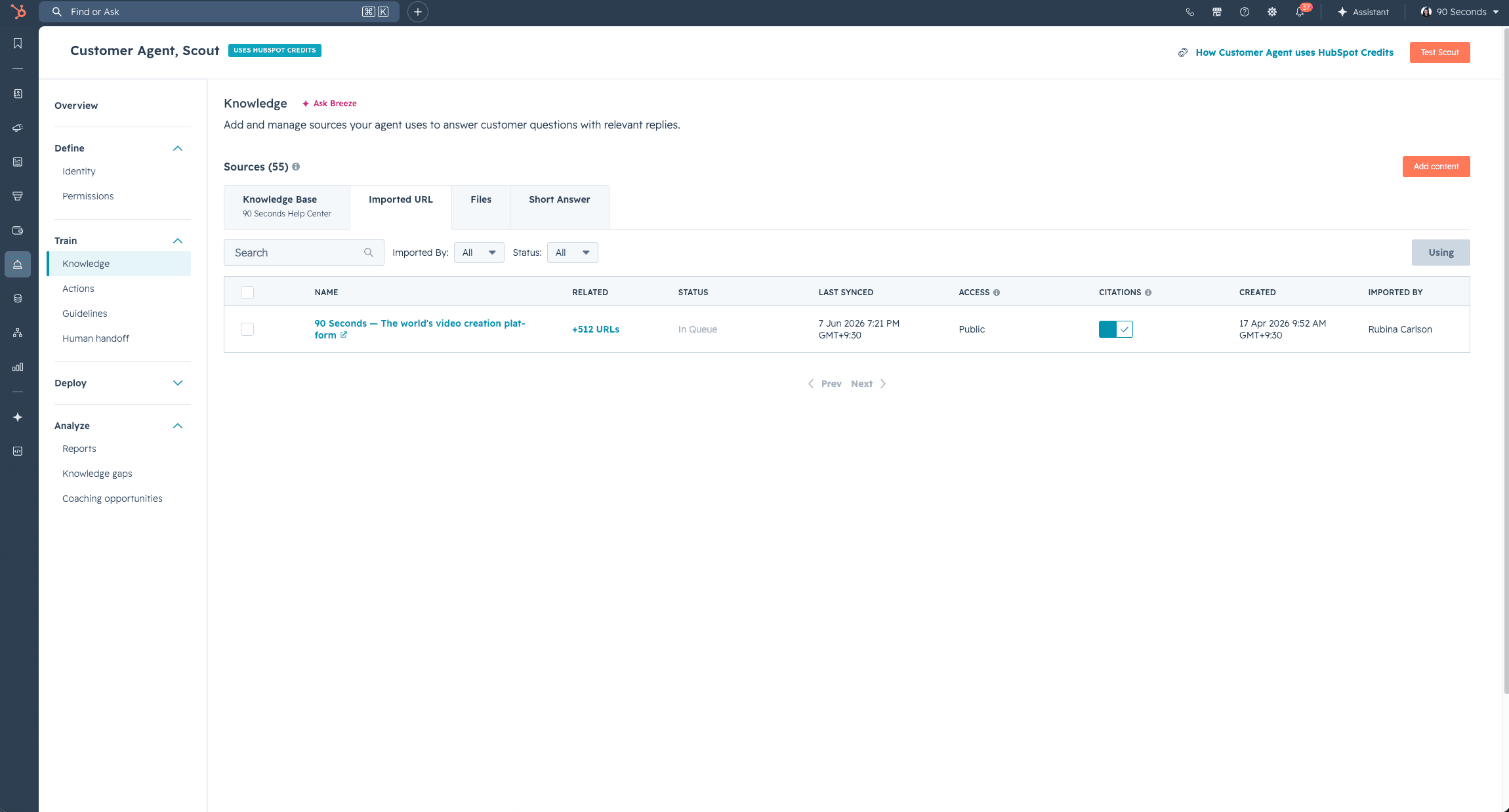Screen dimensions: 1509x812
Task: Open Overview in side navigation
Action: [x=76, y=106]
